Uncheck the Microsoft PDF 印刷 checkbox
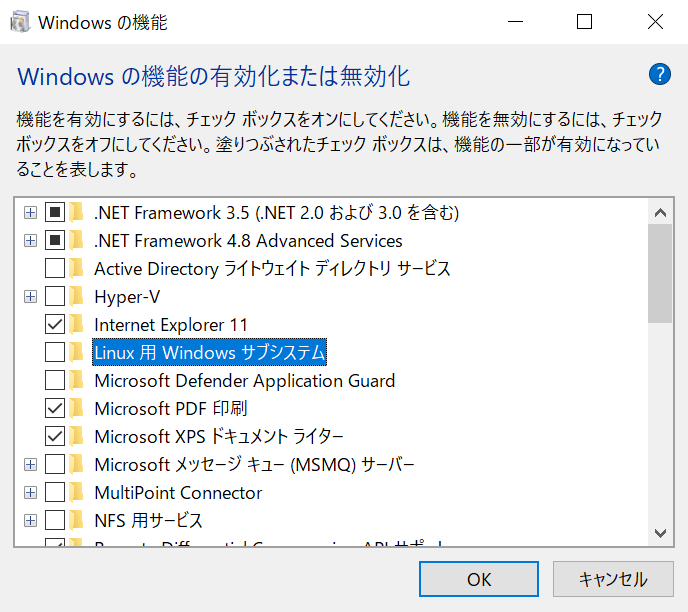This screenshot has width=688, height=612. point(55,408)
